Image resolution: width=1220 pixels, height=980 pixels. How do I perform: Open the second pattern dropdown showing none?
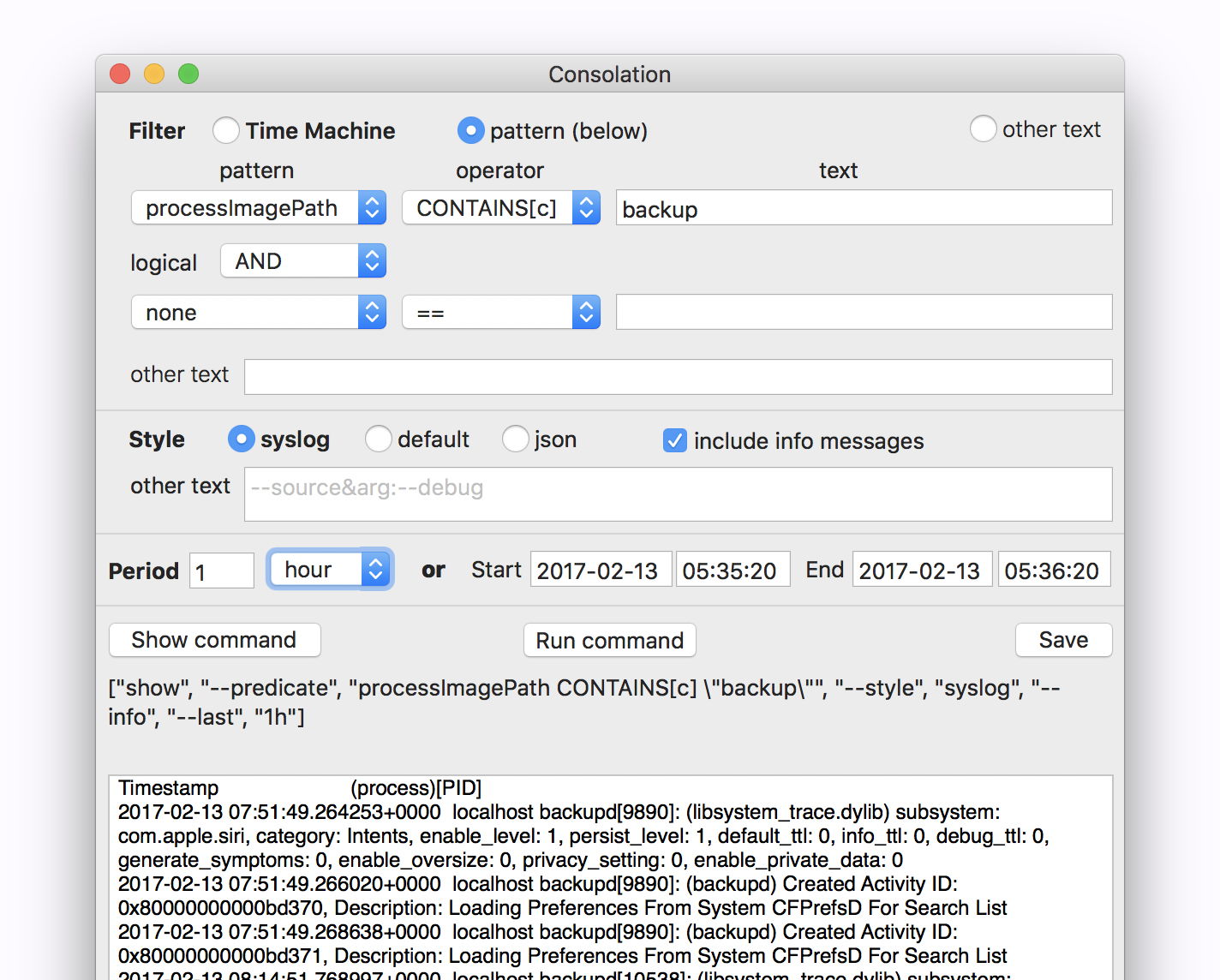pyautogui.click(x=372, y=312)
